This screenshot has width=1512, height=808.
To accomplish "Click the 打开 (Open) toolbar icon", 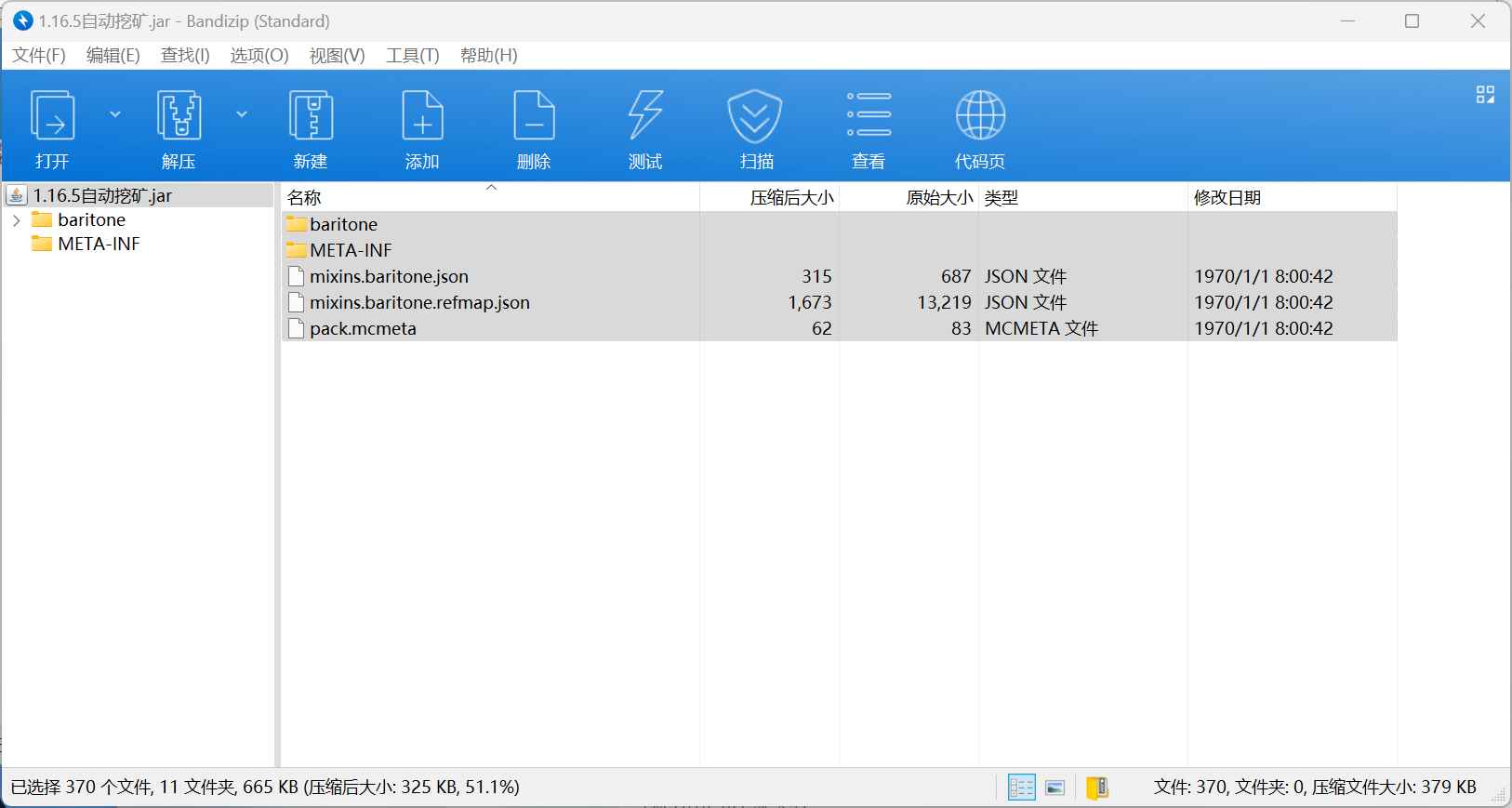I will 53,115.
